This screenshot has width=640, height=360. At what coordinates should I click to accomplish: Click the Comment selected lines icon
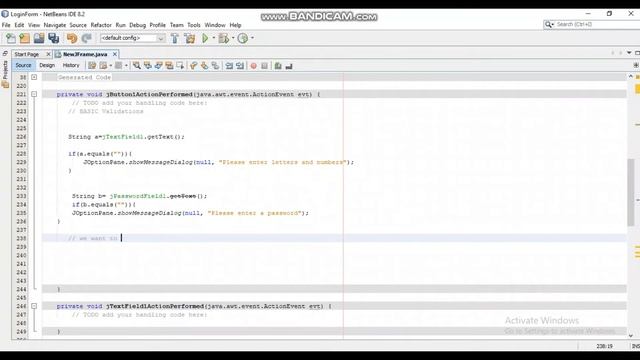click(x=278, y=66)
